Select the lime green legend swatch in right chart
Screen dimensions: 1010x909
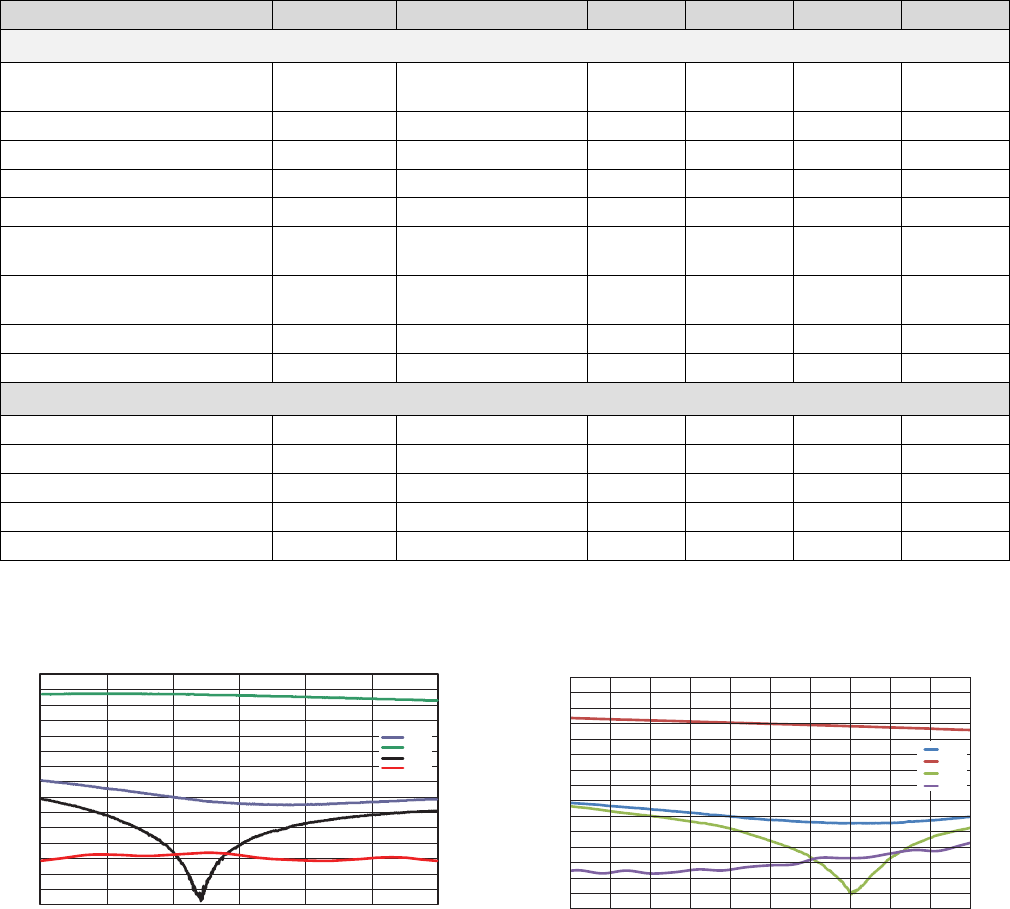coord(931,773)
